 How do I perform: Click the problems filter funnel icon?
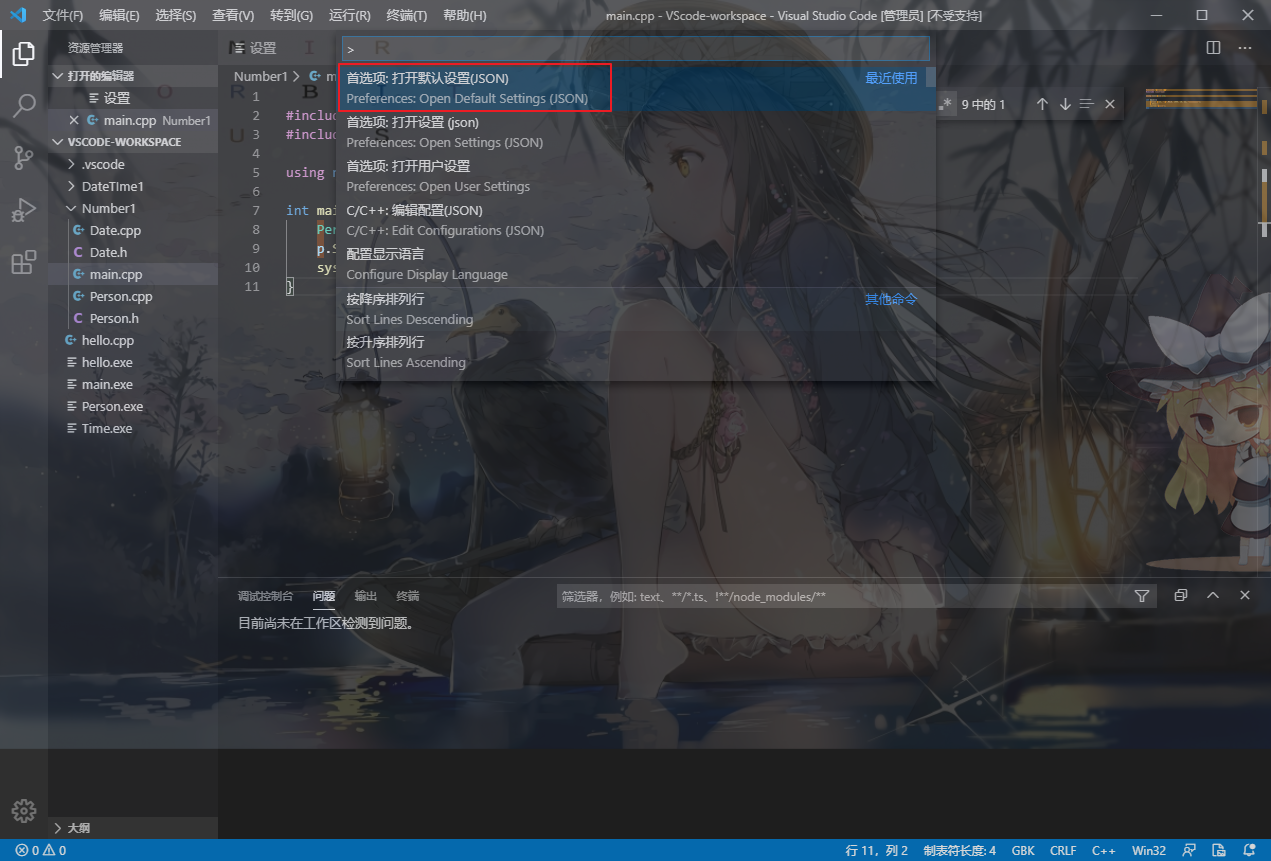pyautogui.click(x=1142, y=596)
